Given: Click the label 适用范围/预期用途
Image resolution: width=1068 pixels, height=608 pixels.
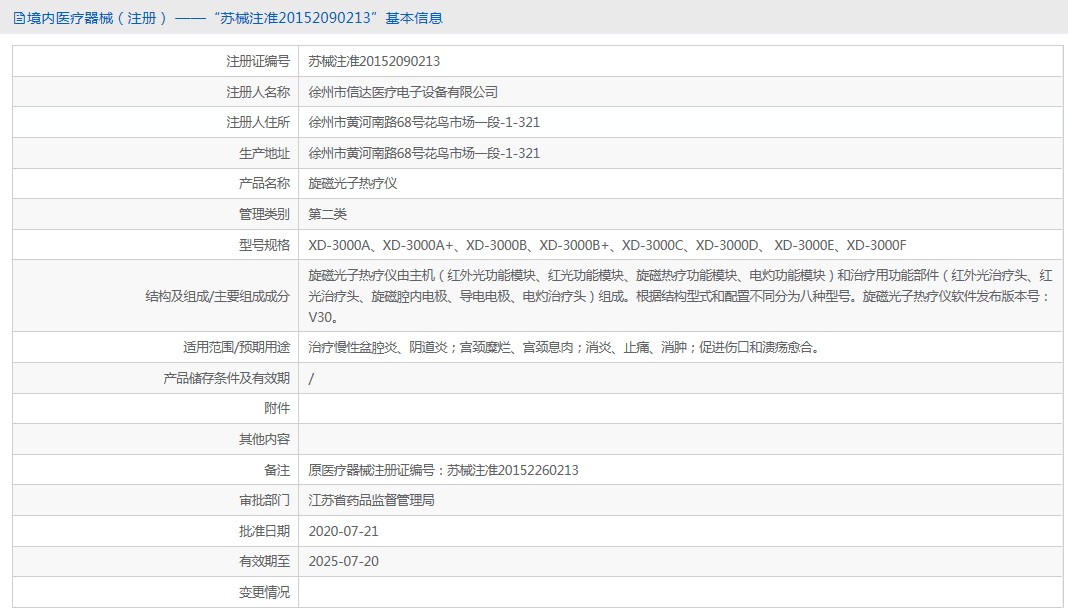Looking at the screenshot, I should [x=236, y=347].
